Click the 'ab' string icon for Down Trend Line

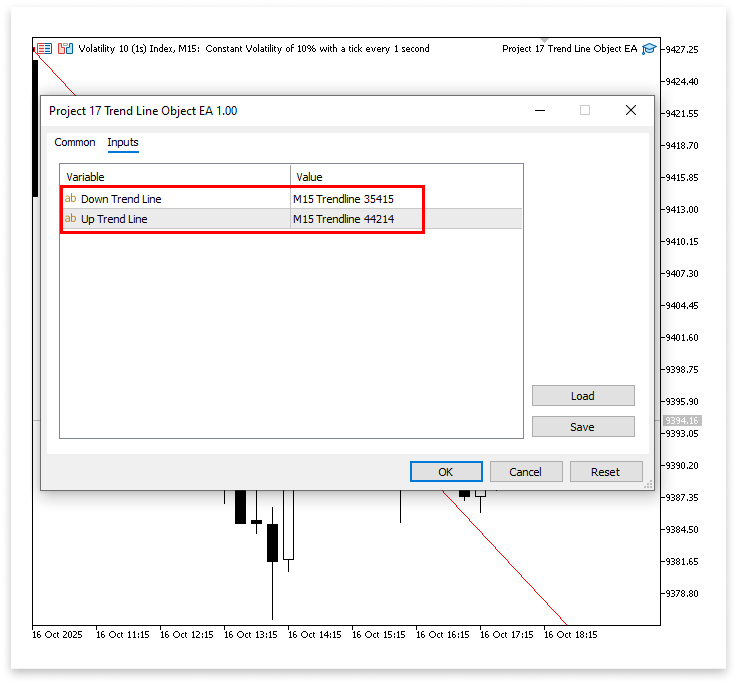[x=71, y=198]
